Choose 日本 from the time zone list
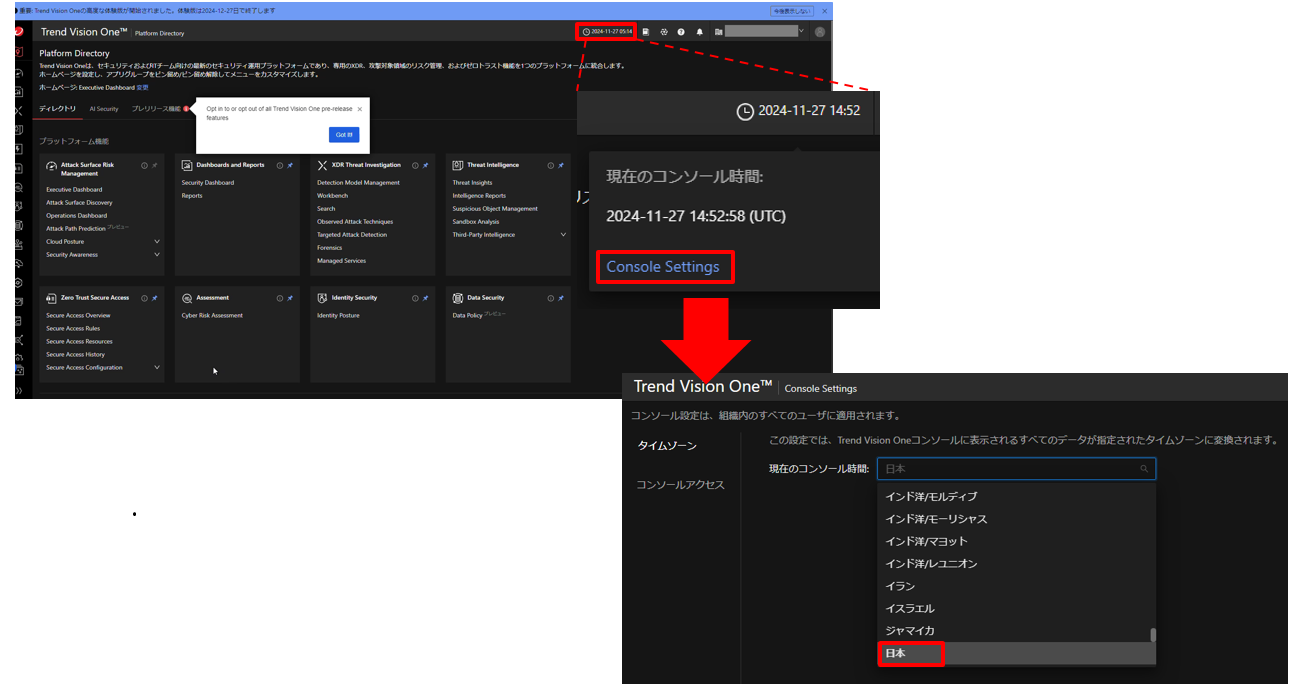This screenshot has width=1290, height=688. [x=1014, y=653]
